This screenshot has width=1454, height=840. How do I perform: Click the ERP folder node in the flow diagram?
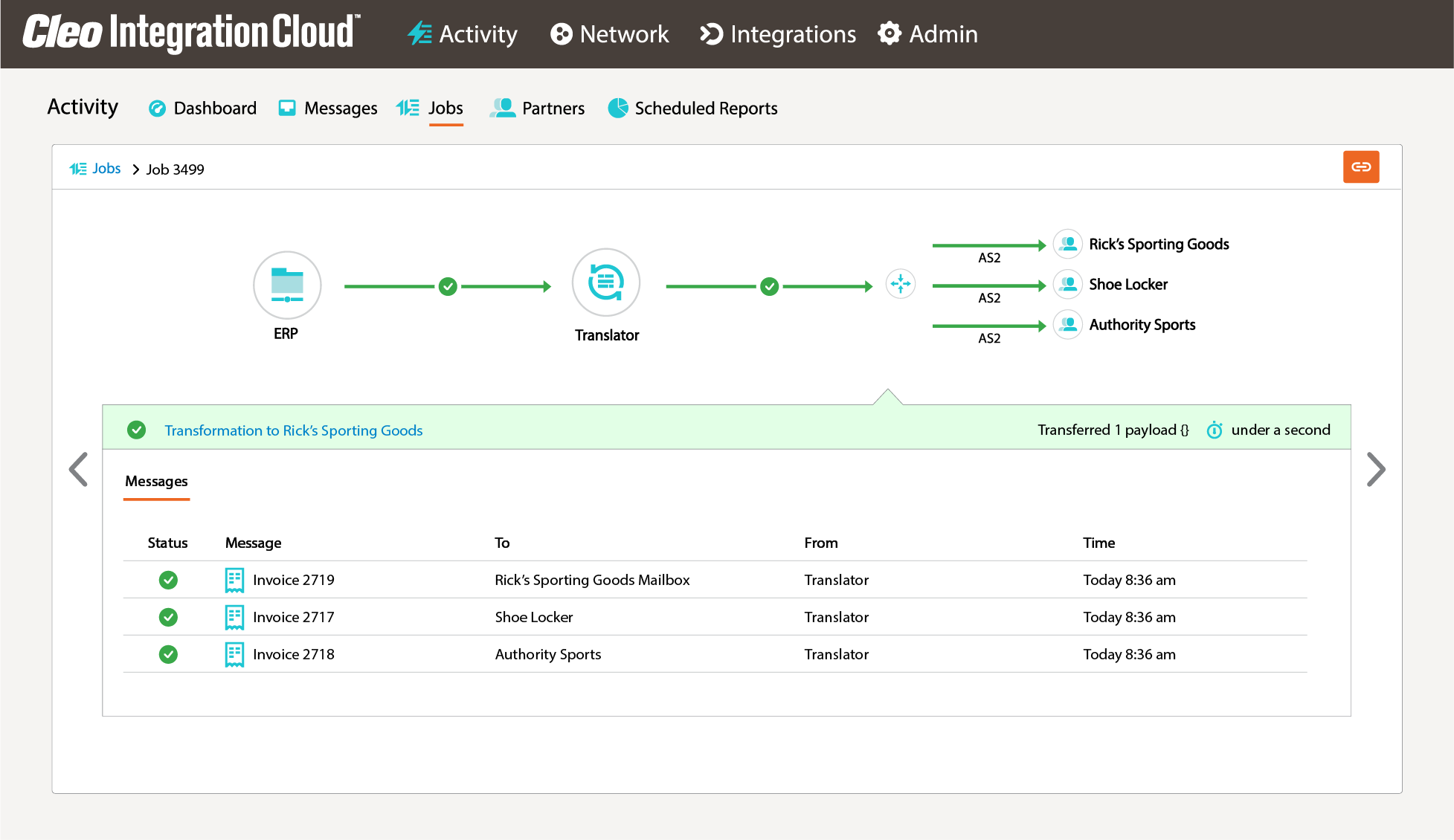click(287, 285)
